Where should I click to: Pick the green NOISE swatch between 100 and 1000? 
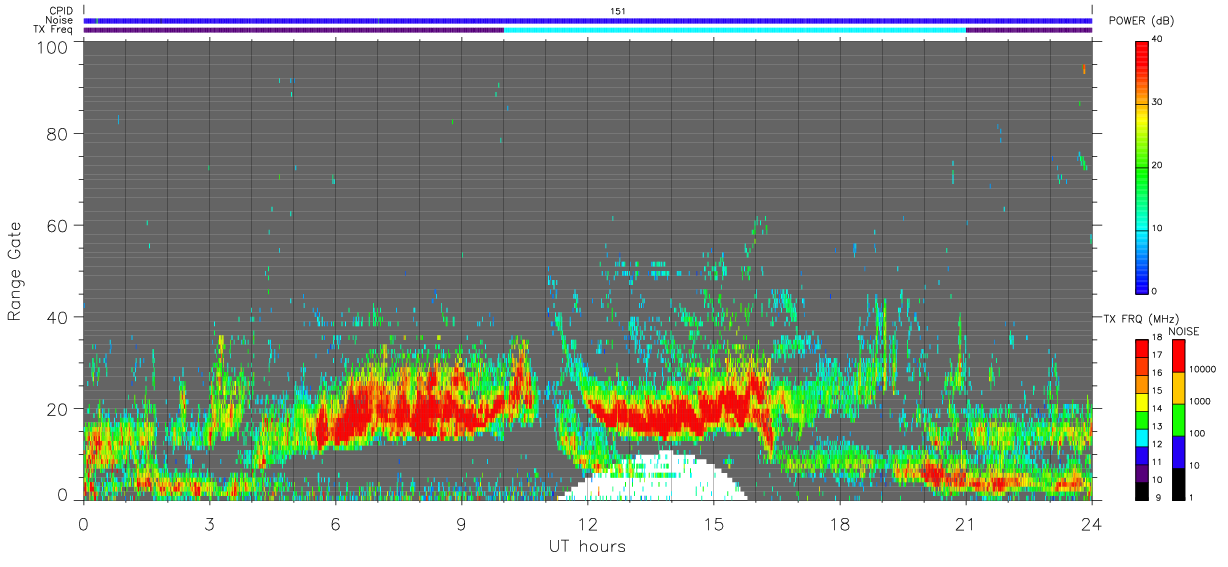[x=1178, y=420]
